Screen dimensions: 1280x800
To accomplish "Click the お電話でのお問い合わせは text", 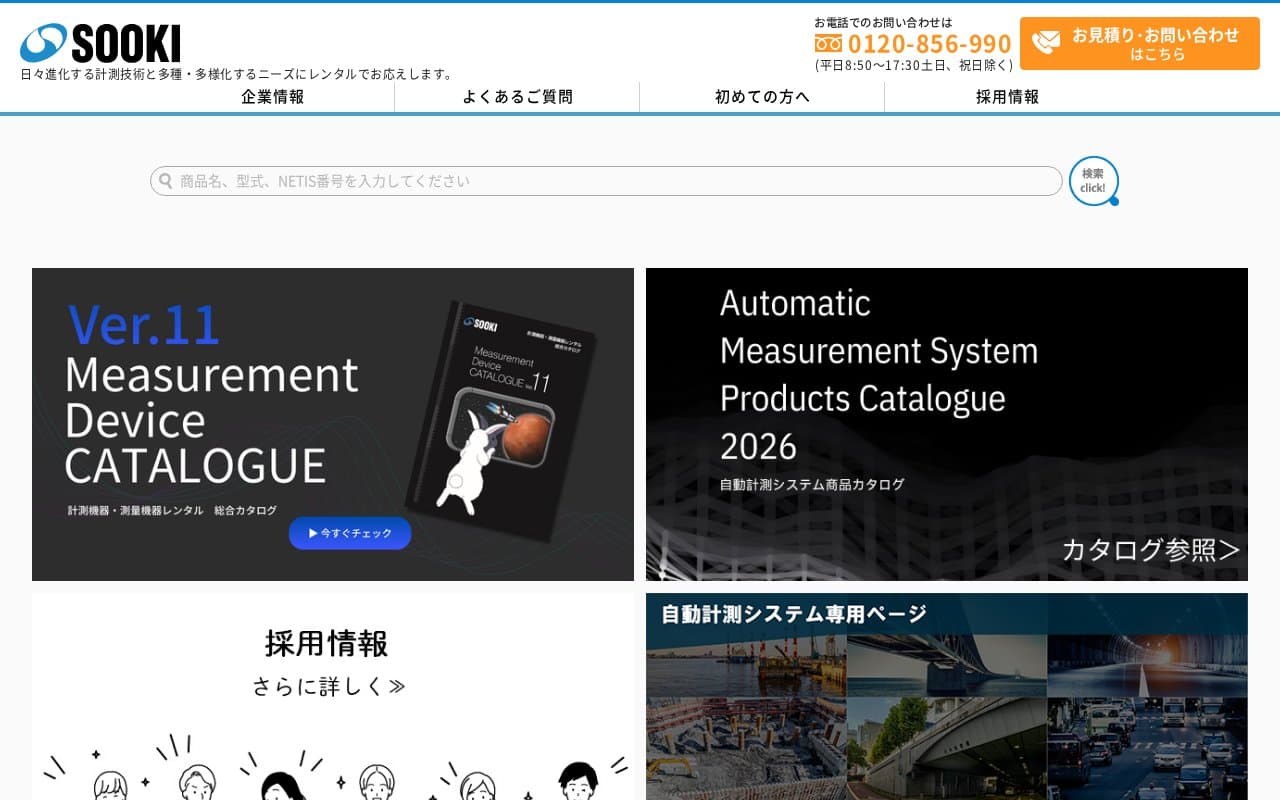I will 883,22.
